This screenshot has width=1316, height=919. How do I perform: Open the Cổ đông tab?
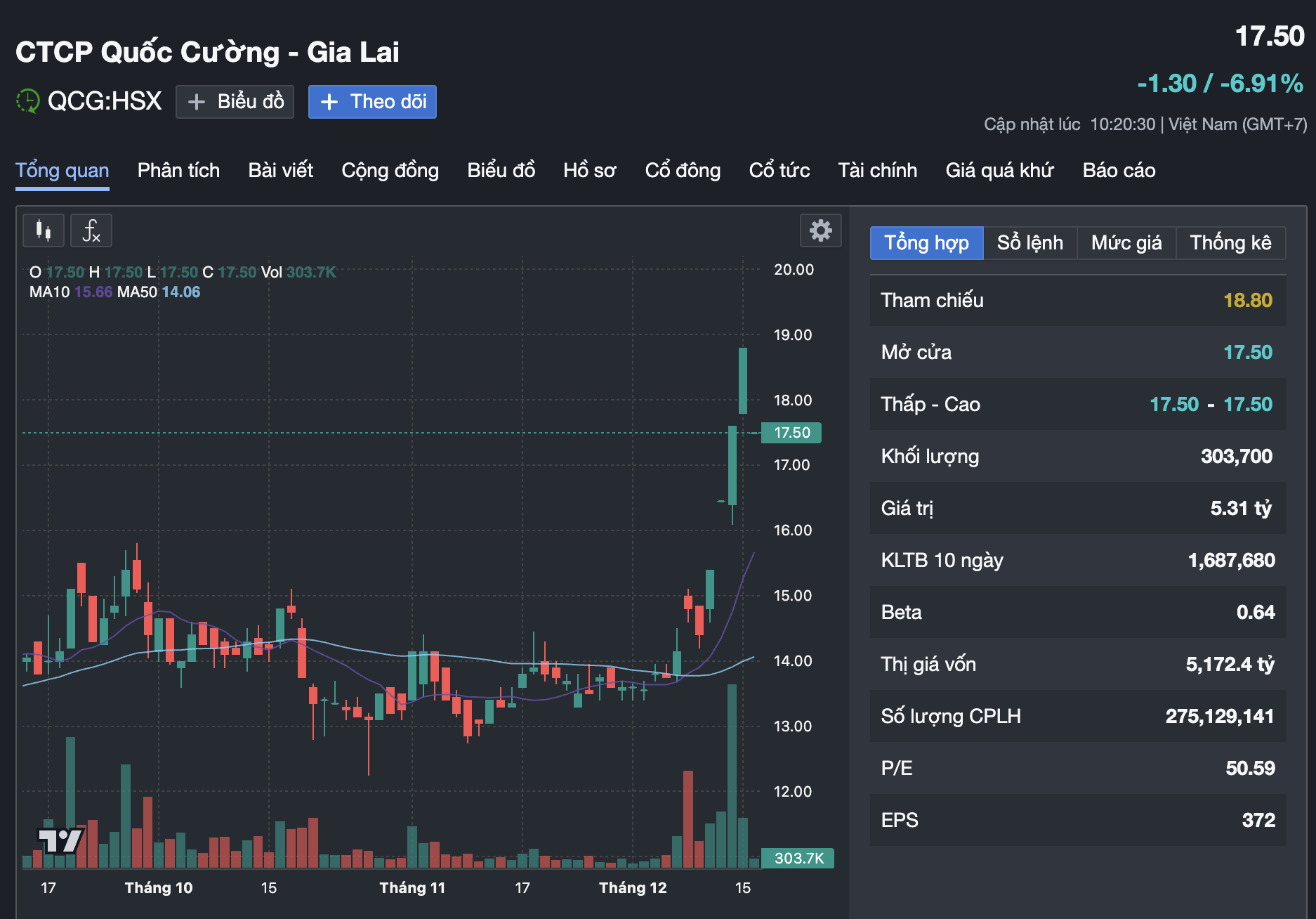tap(682, 170)
